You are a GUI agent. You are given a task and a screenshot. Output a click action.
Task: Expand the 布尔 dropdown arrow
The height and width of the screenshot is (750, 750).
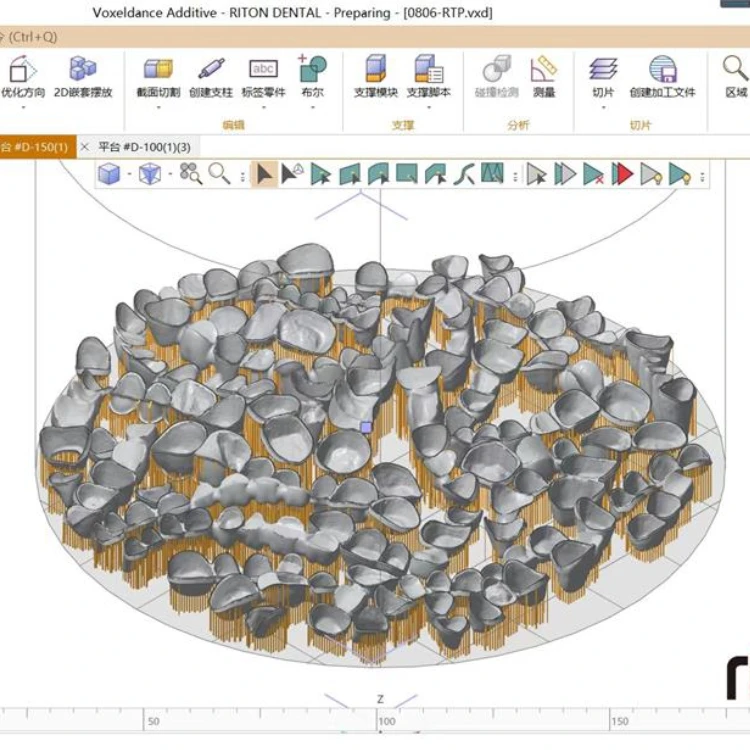(x=313, y=107)
